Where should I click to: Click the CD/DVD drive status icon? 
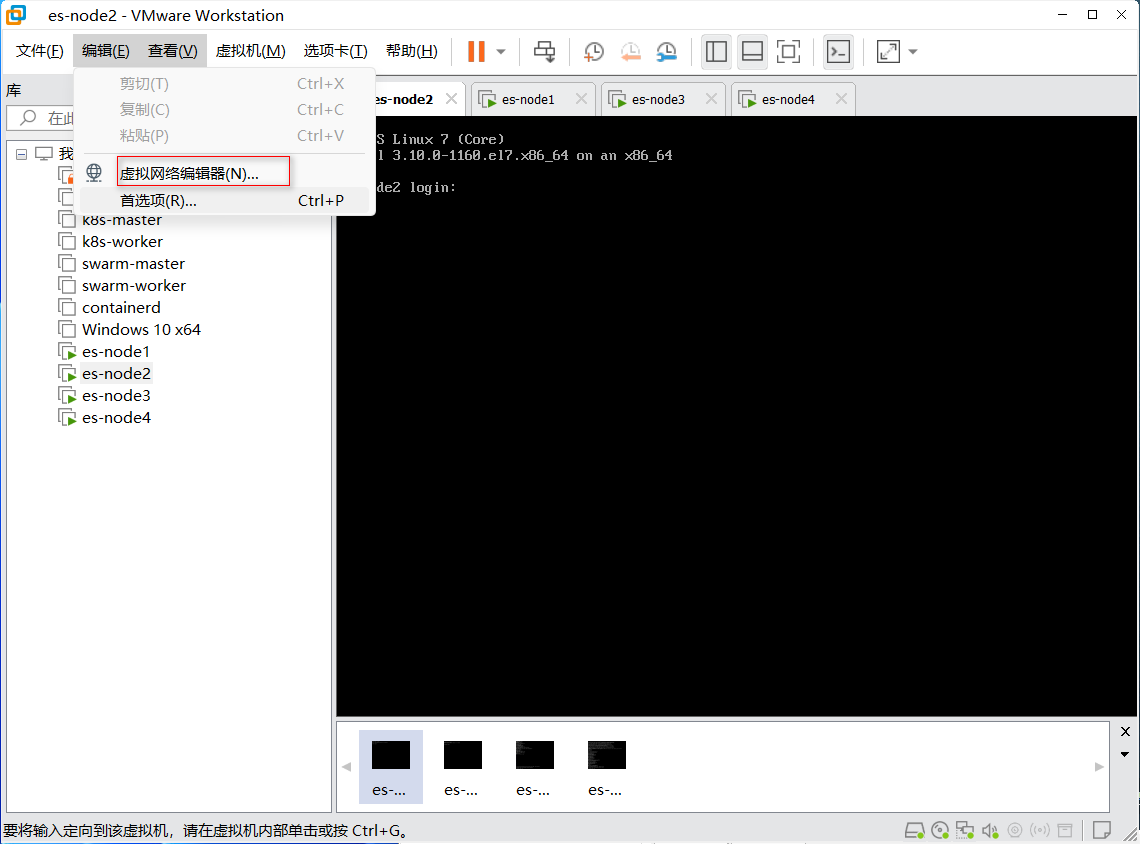pos(939,830)
